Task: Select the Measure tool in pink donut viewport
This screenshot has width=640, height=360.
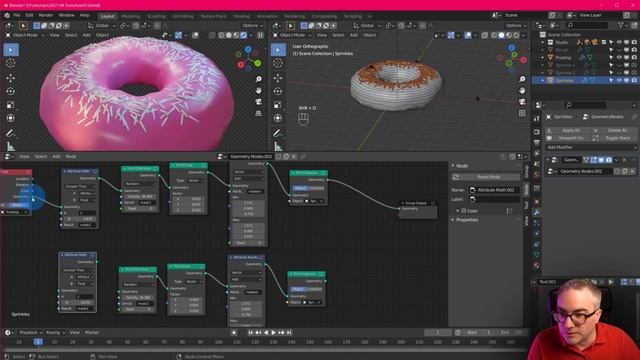Action: (x=11, y=146)
